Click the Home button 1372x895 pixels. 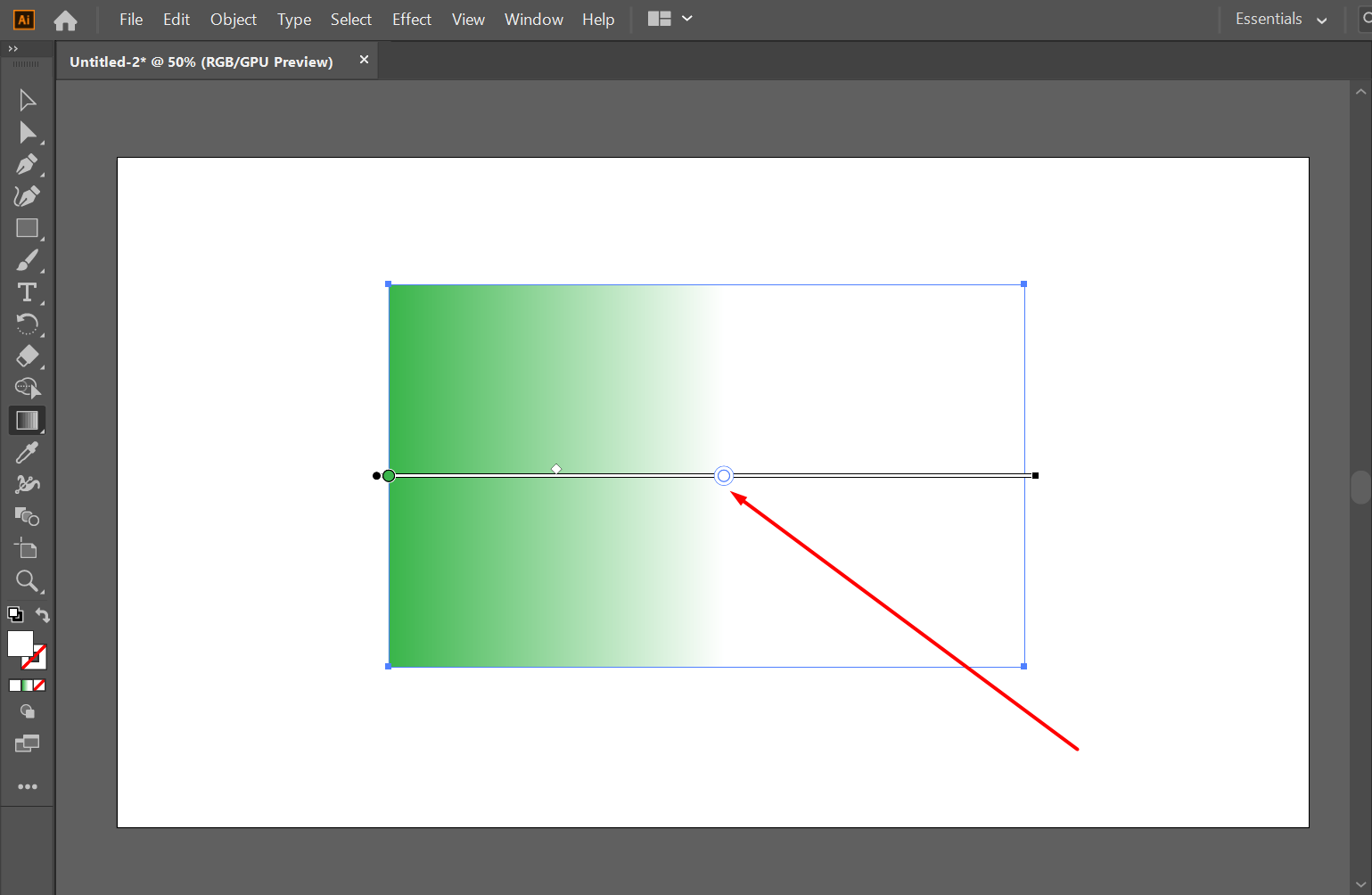pos(65,19)
